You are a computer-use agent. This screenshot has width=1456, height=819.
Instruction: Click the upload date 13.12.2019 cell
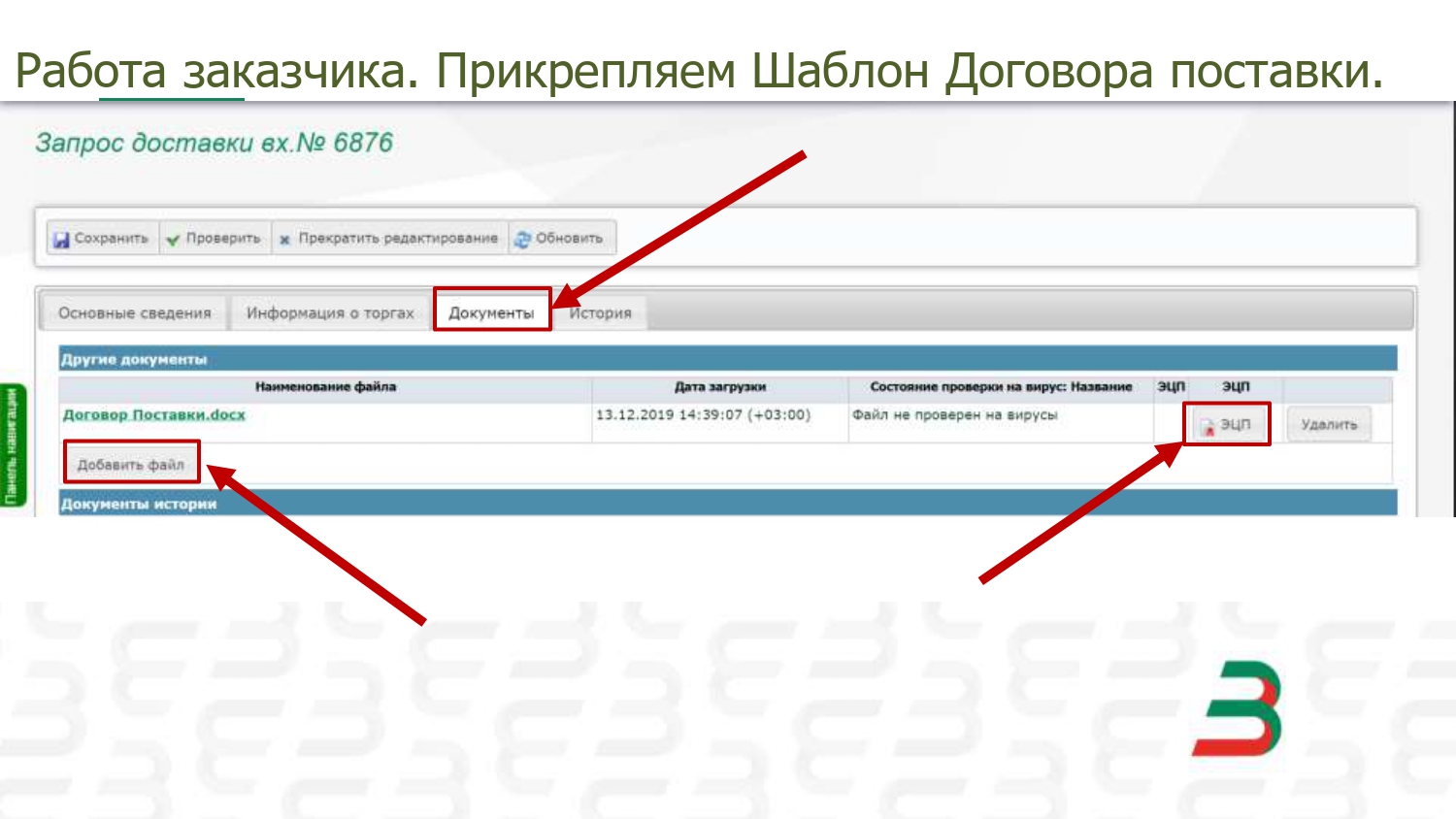coord(703,415)
